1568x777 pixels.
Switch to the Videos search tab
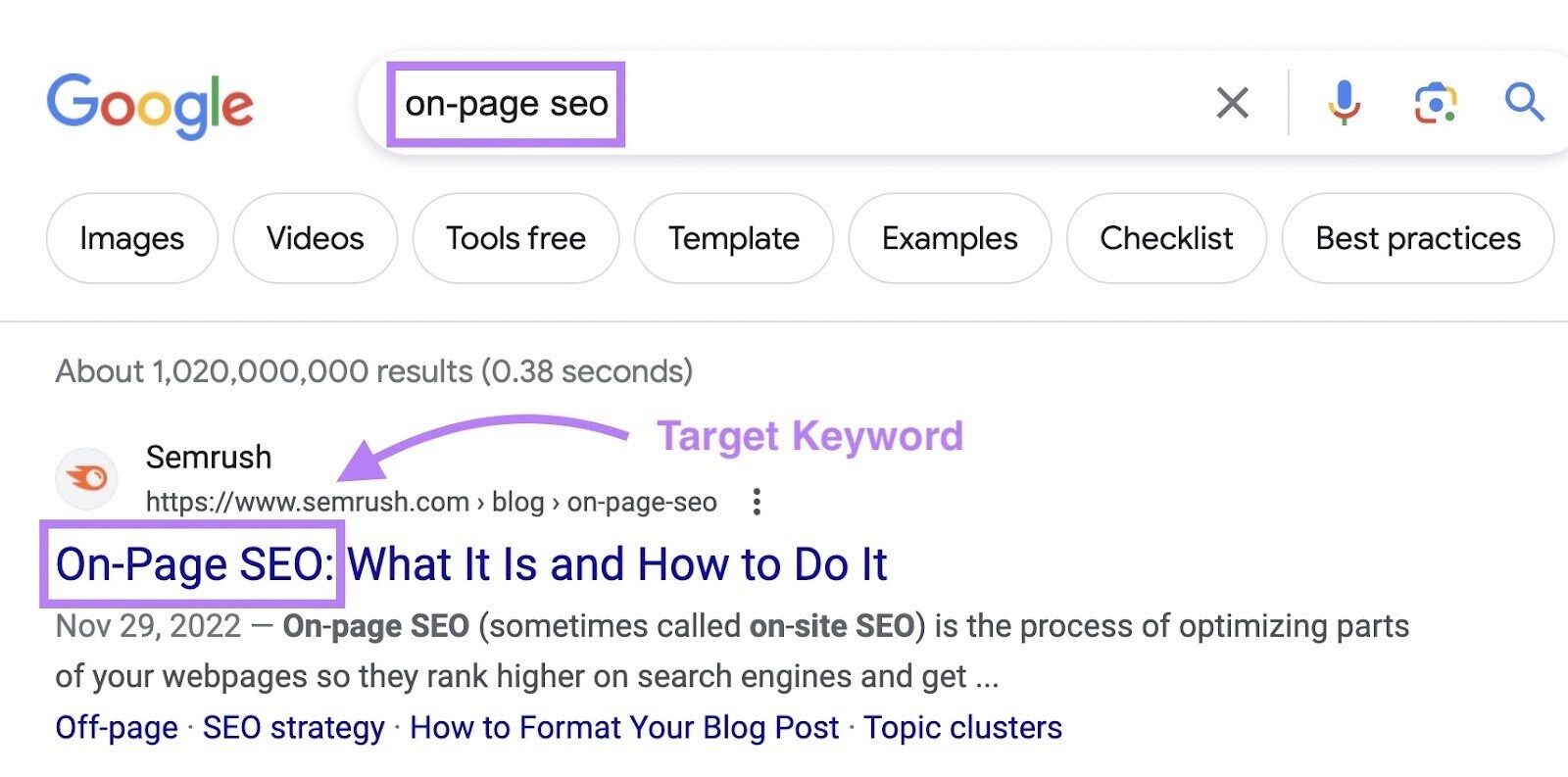click(315, 238)
